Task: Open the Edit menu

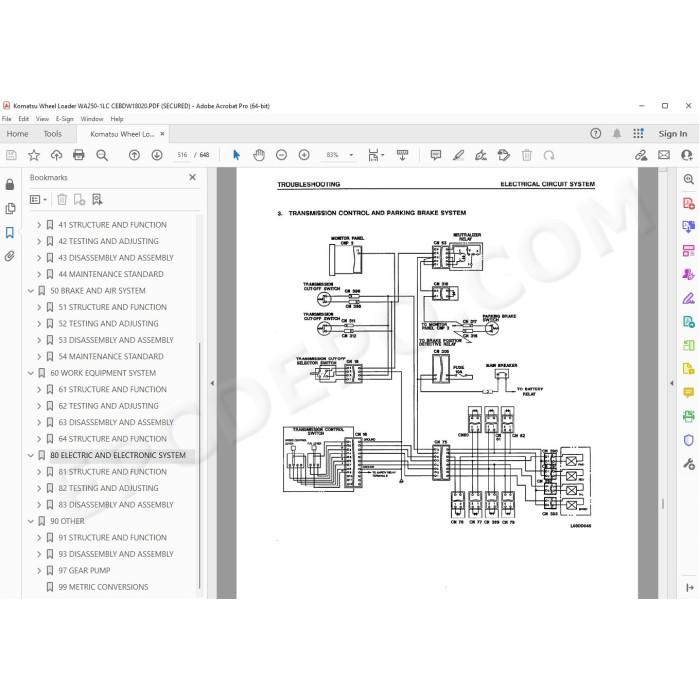Action: click(24, 119)
